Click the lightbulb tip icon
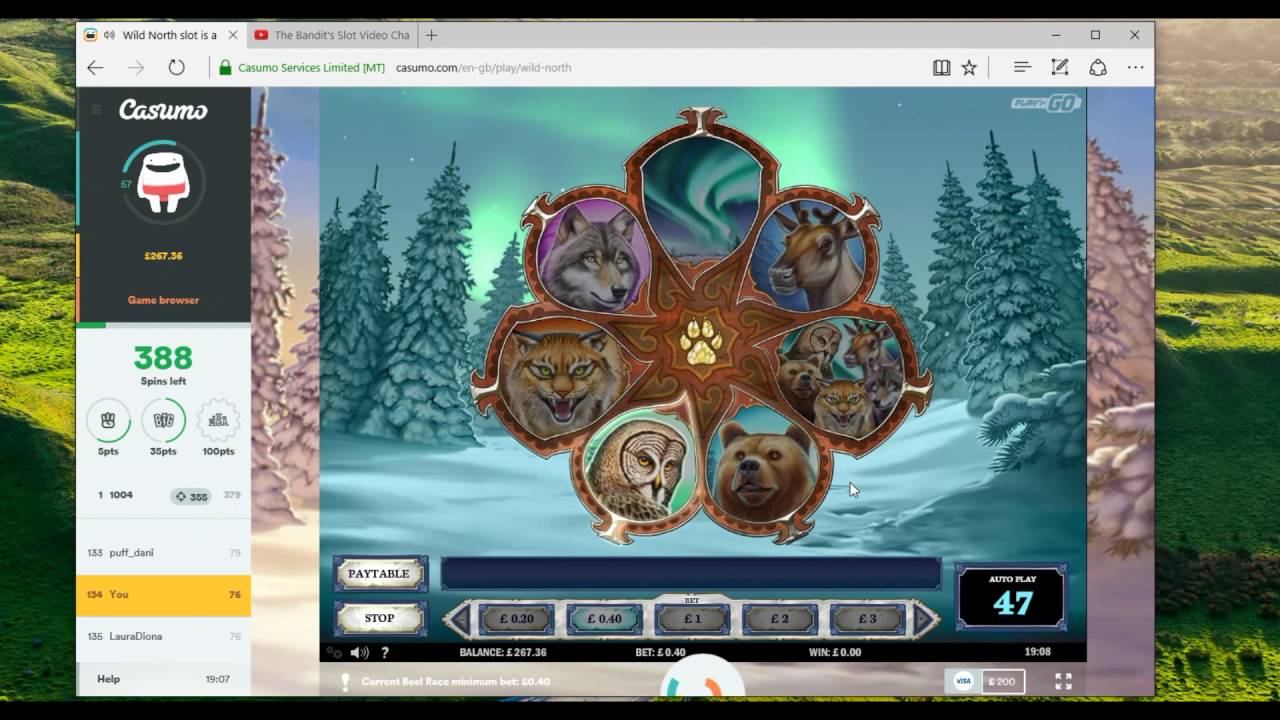Image resolution: width=1280 pixels, height=720 pixels. tap(345, 681)
